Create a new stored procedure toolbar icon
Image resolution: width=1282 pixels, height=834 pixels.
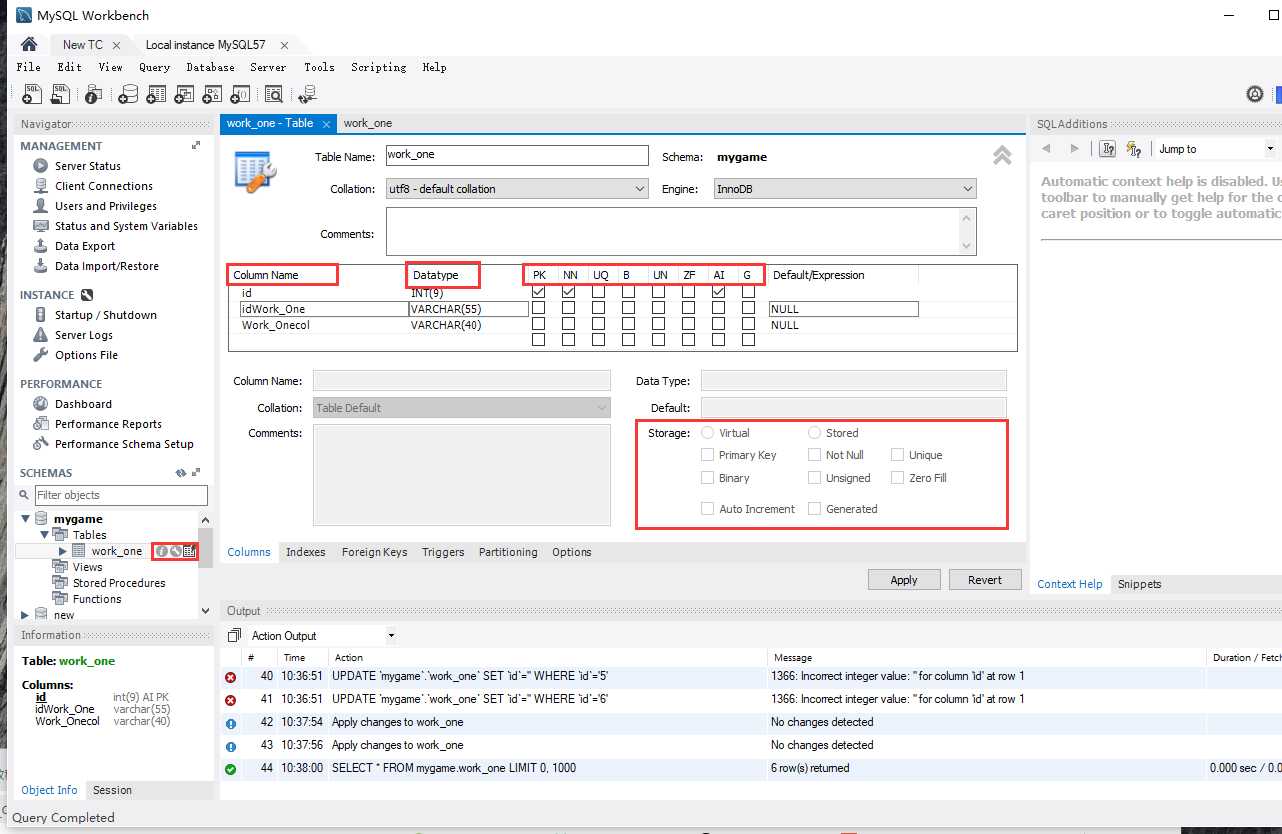point(212,95)
